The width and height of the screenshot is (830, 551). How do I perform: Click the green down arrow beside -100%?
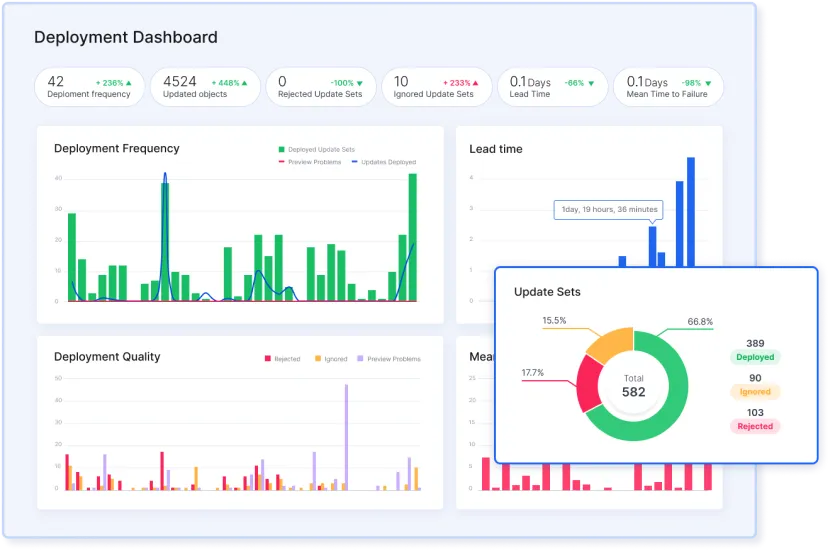pyautogui.click(x=360, y=83)
